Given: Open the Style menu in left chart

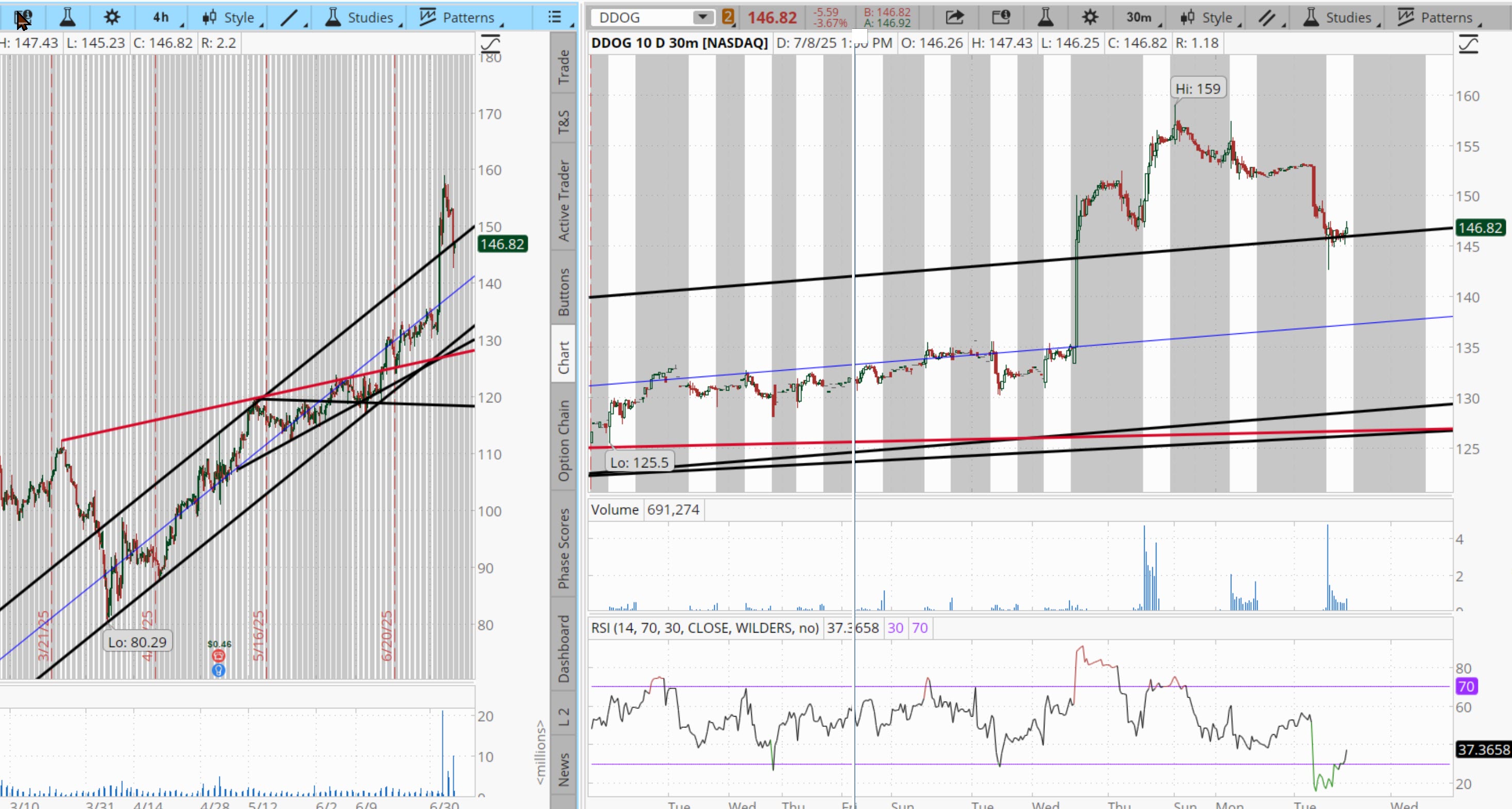Looking at the screenshot, I should [231, 17].
